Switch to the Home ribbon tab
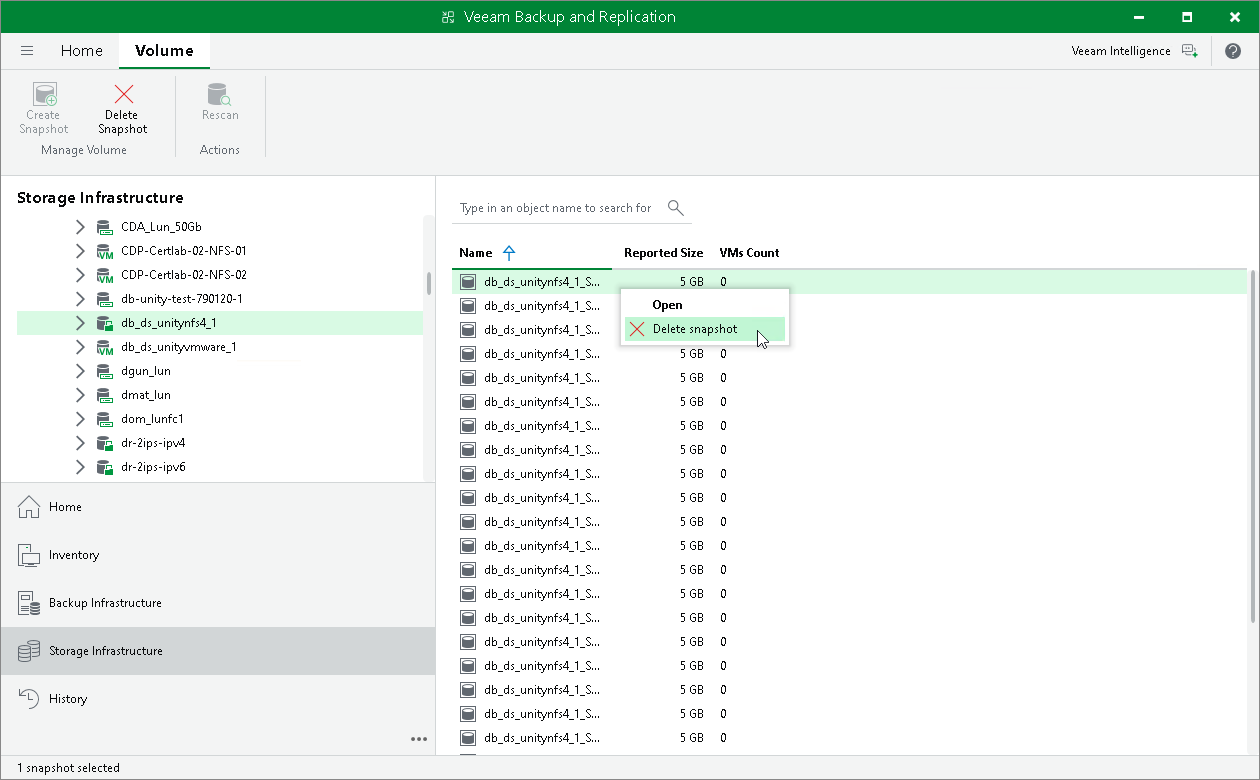 (x=81, y=51)
